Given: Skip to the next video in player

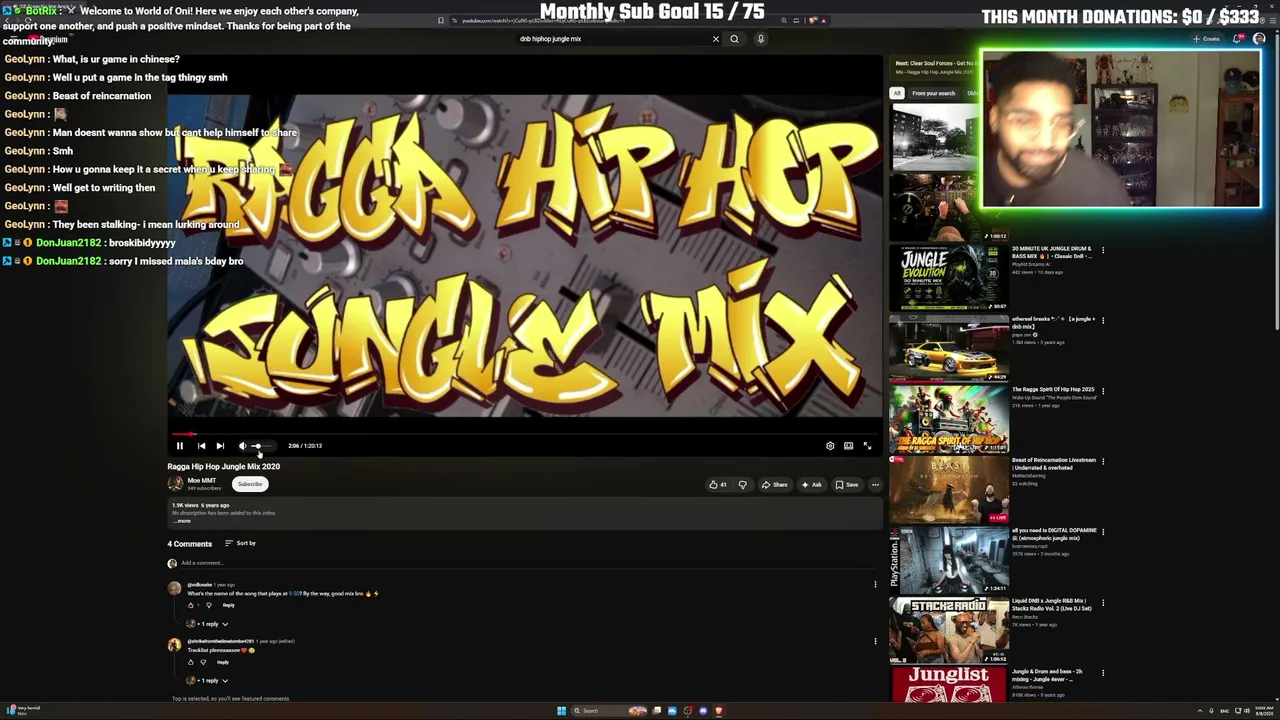Looking at the screenshot, I should [x=220, y=446].
